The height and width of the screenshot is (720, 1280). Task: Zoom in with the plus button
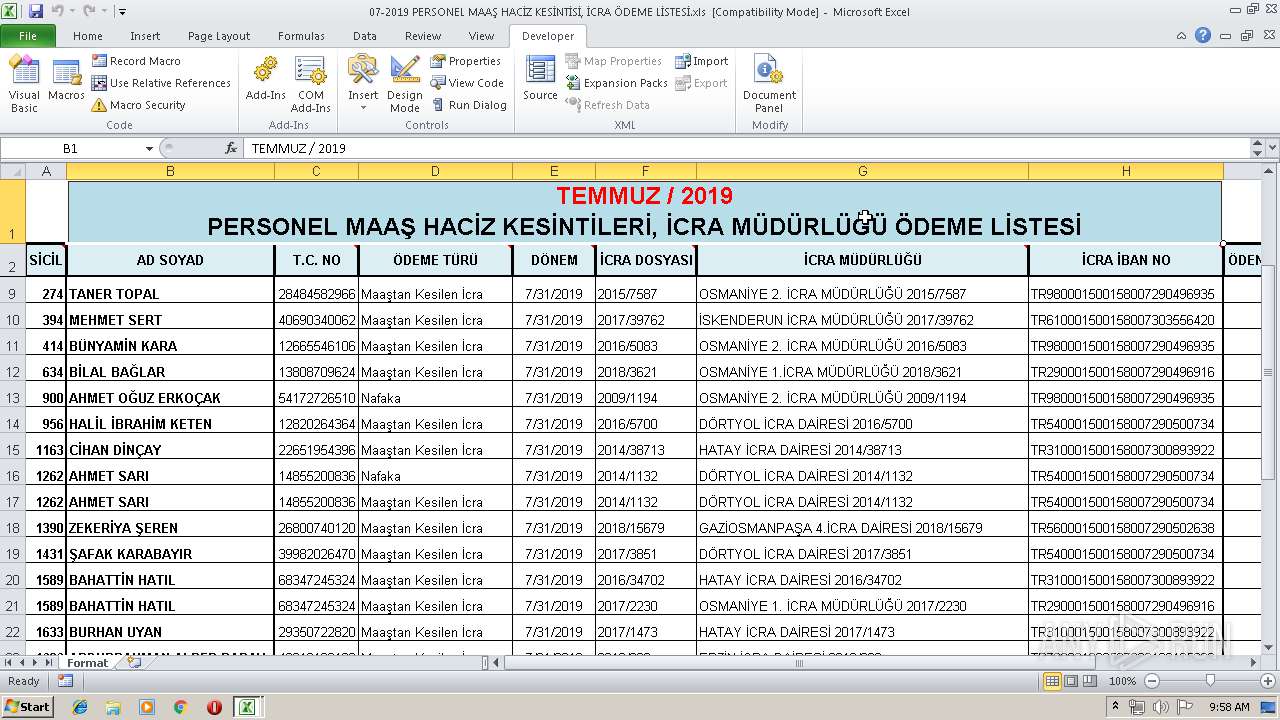(x=1267, y=681)
